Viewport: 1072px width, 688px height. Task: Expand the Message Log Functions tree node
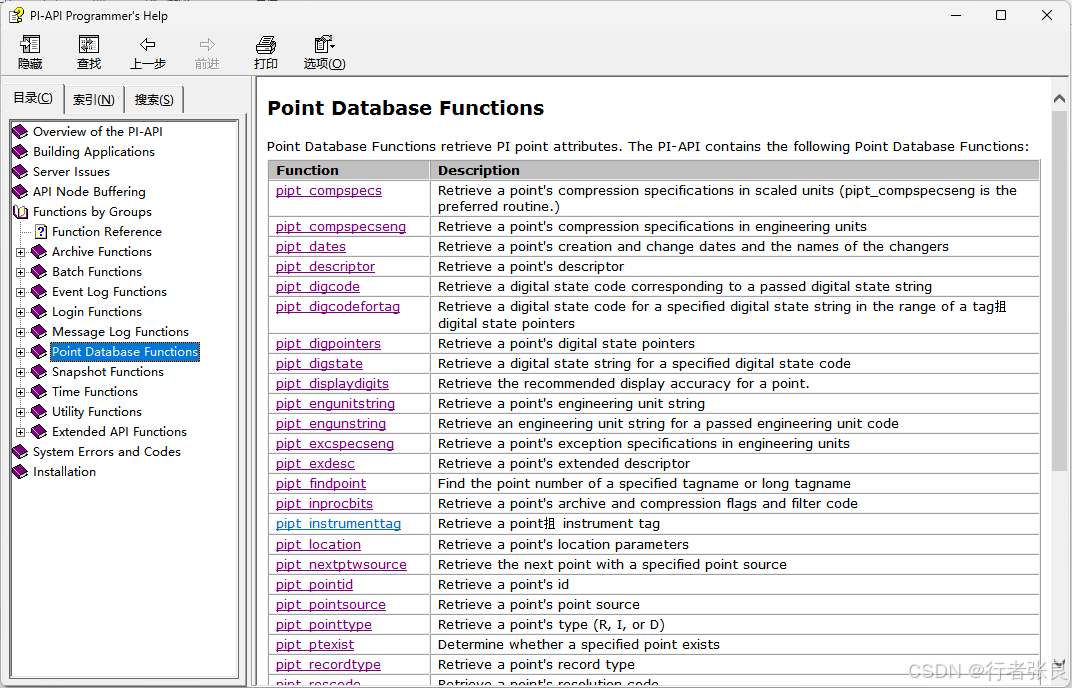click(21, 332)
